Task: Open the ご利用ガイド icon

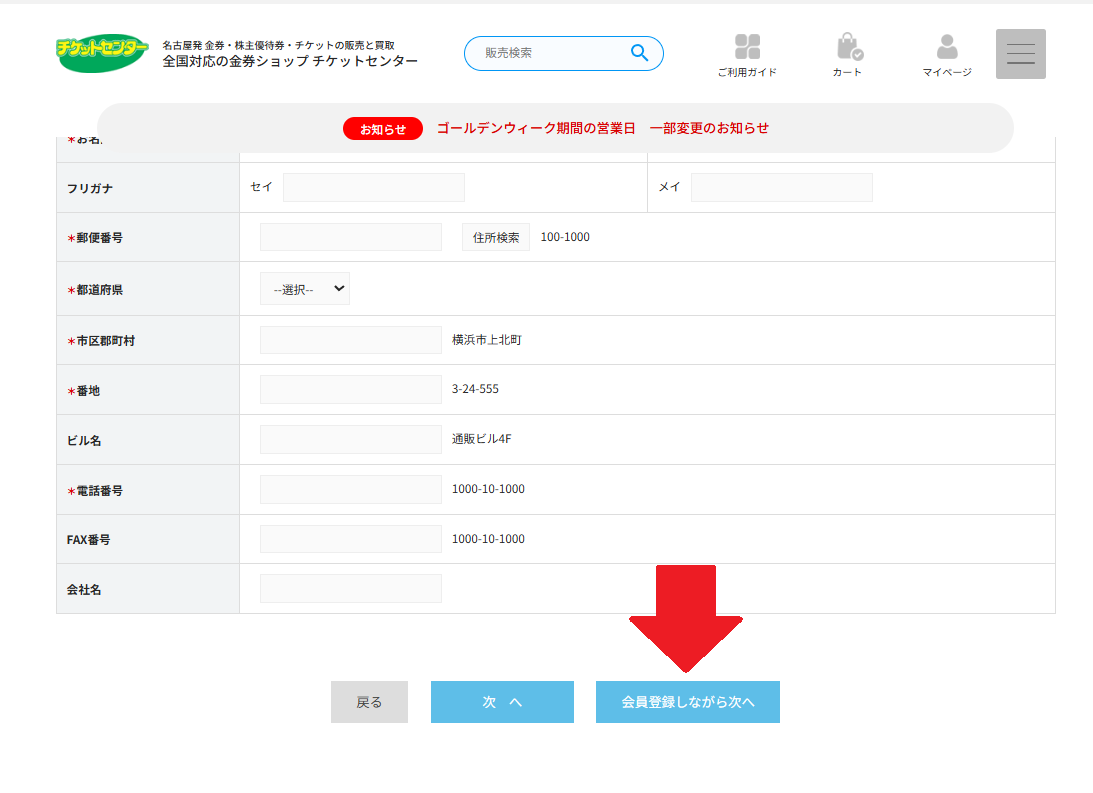Action: pyautogui.click(x=747, y=55)
